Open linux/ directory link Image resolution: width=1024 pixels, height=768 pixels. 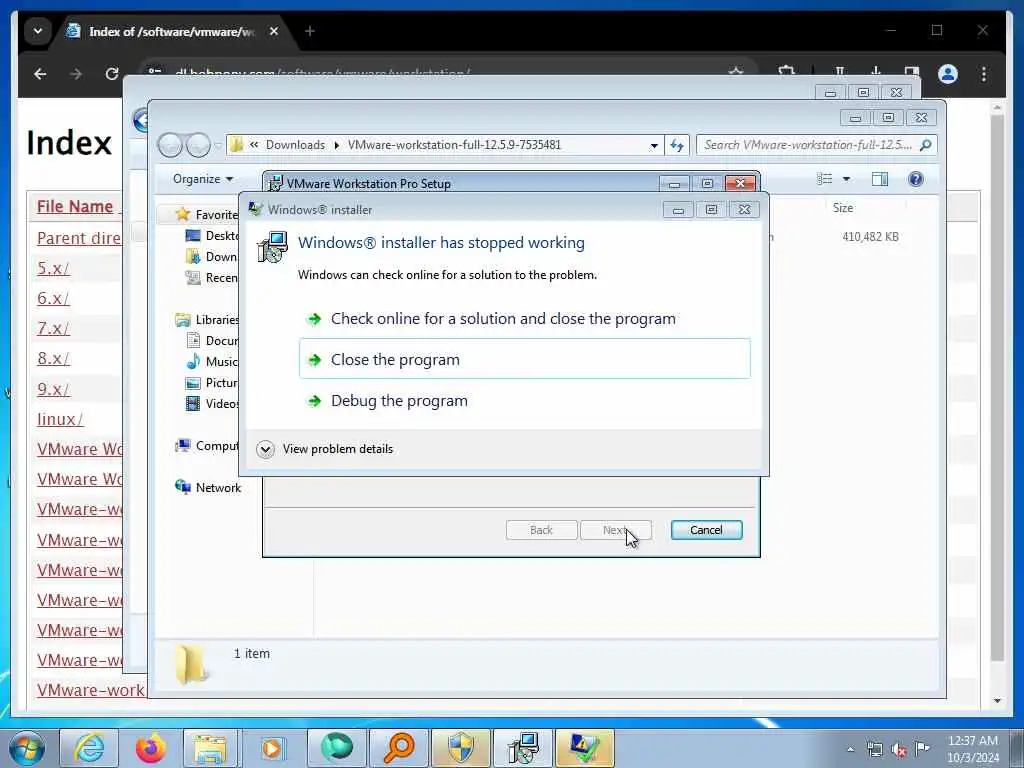point(60,419)
